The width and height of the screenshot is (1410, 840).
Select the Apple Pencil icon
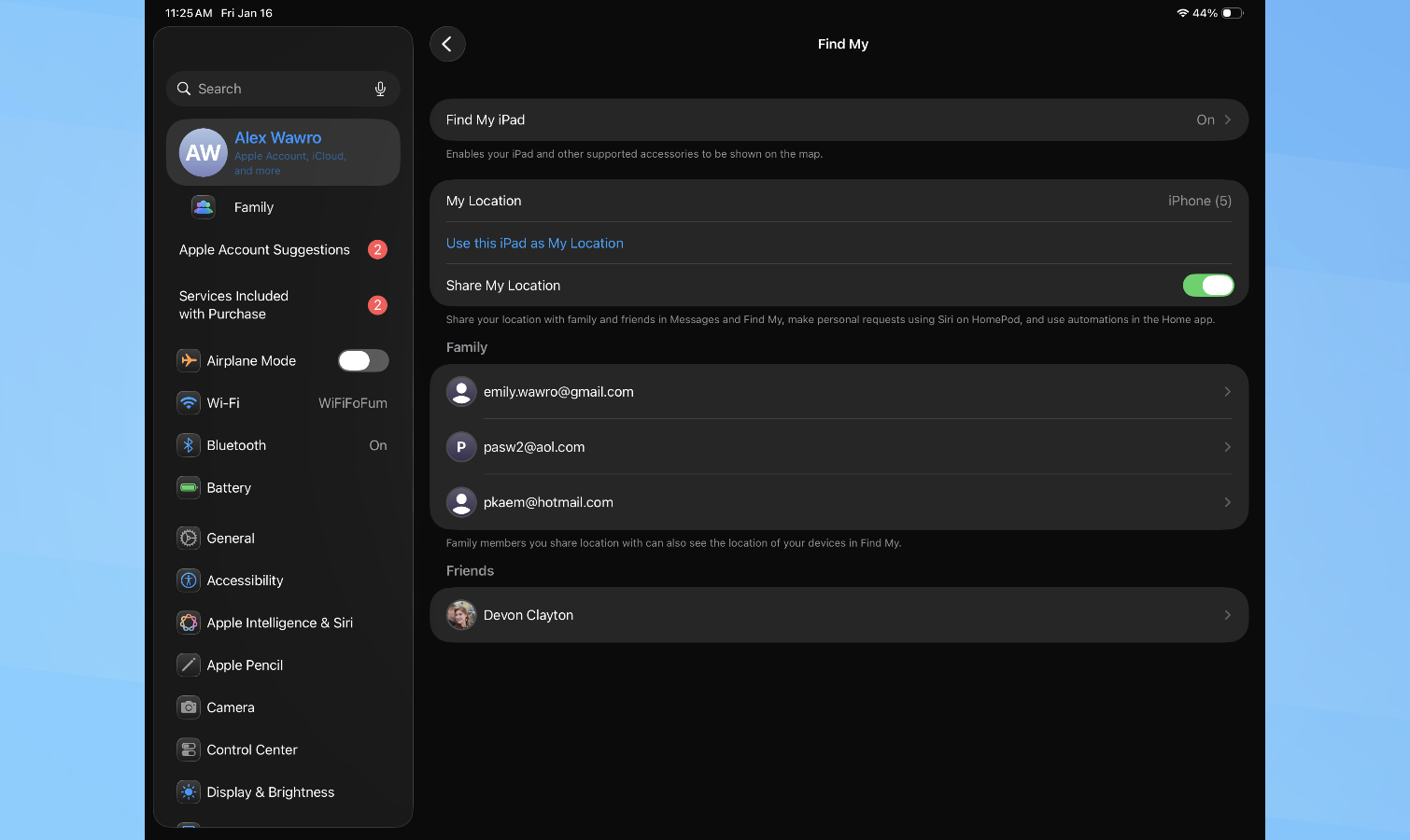(189, 665)
